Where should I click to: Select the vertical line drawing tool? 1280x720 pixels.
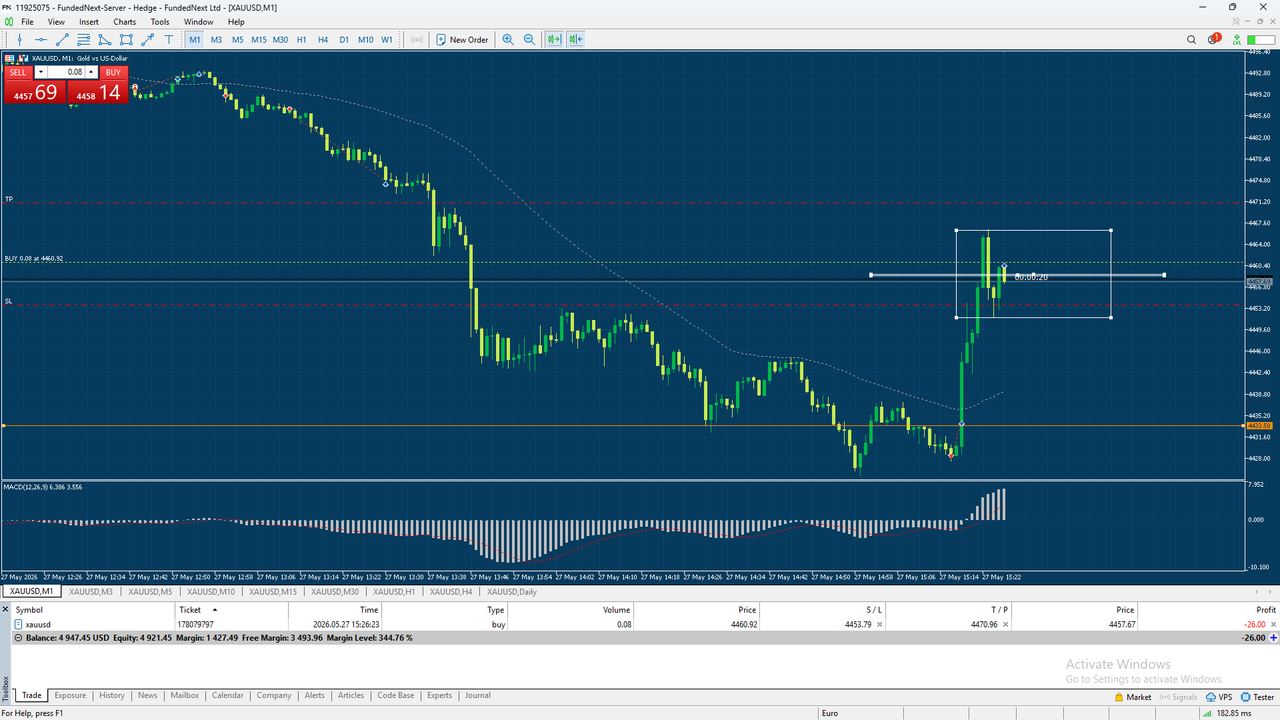tap(19, 40)
